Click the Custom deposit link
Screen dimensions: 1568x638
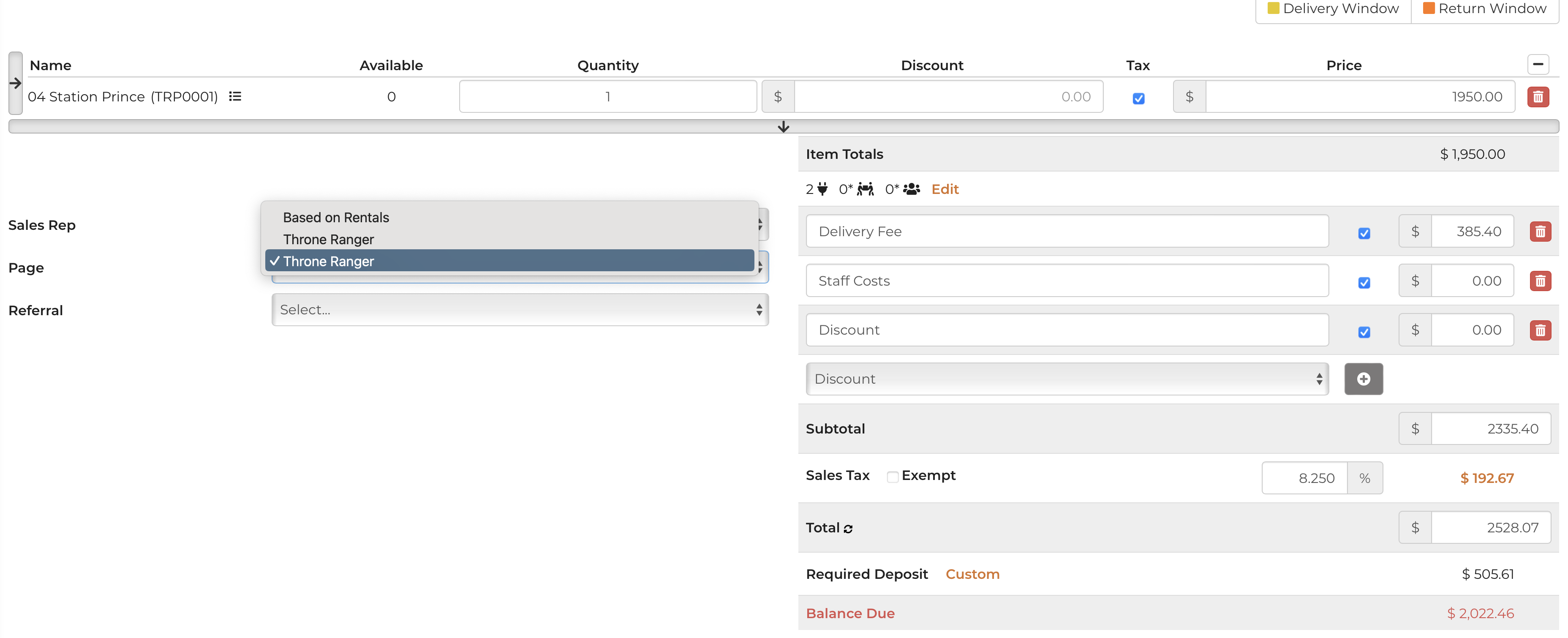pos(972,574)
